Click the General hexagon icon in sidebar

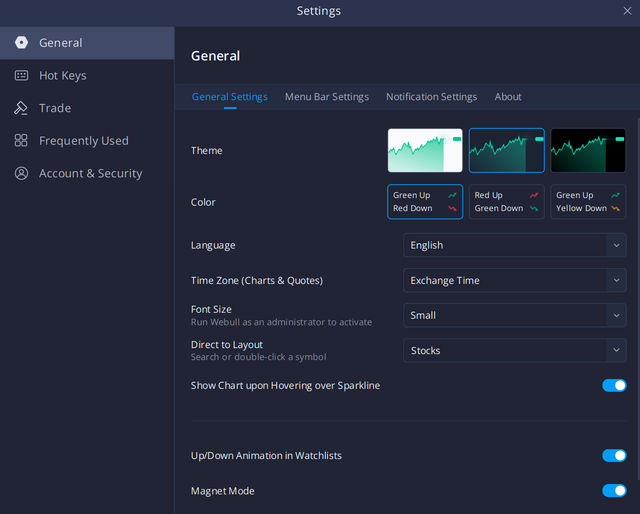point(21,42)
